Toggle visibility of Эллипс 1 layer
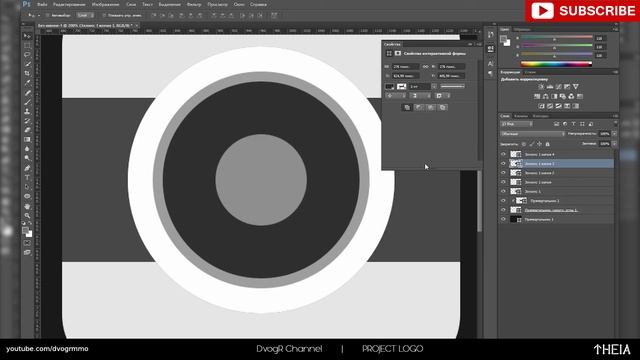This screenshot has height=360, width=640. (503, 191)
